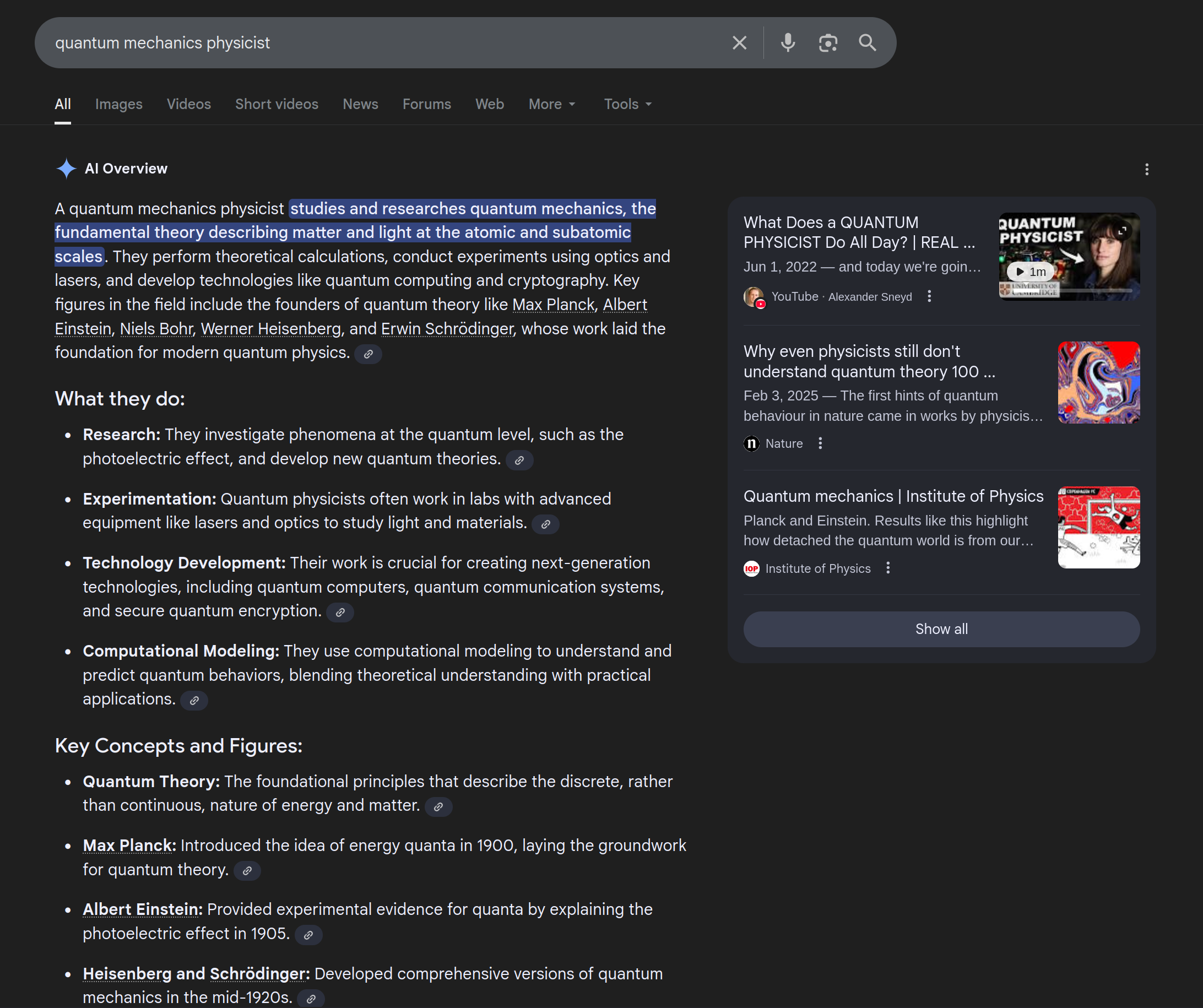
Task: Open 'Why even physicists still don't understand quantum theory' article
Action: pos(869,361)
